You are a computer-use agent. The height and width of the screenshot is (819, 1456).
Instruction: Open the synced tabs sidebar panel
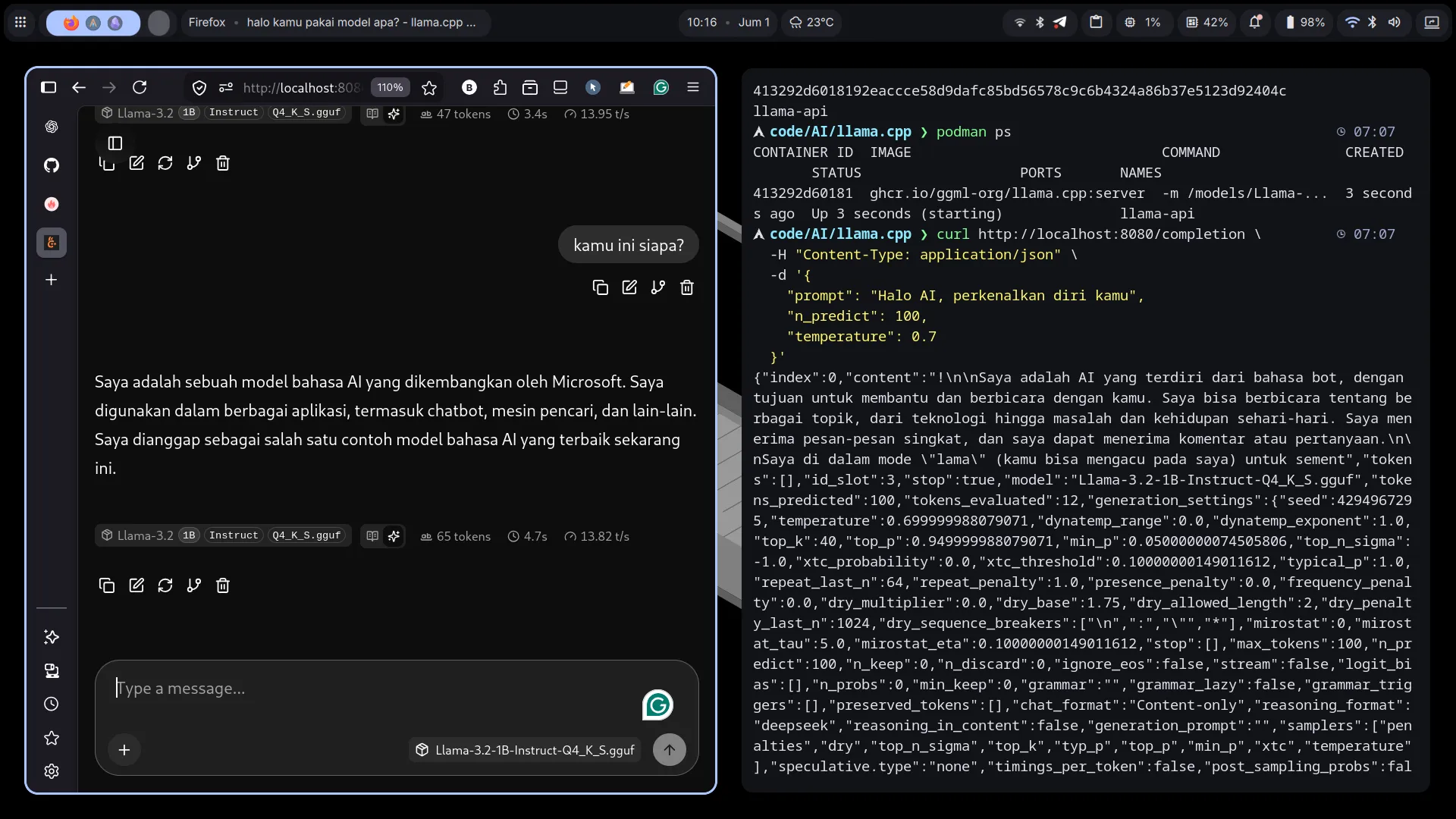click(52, 670)
